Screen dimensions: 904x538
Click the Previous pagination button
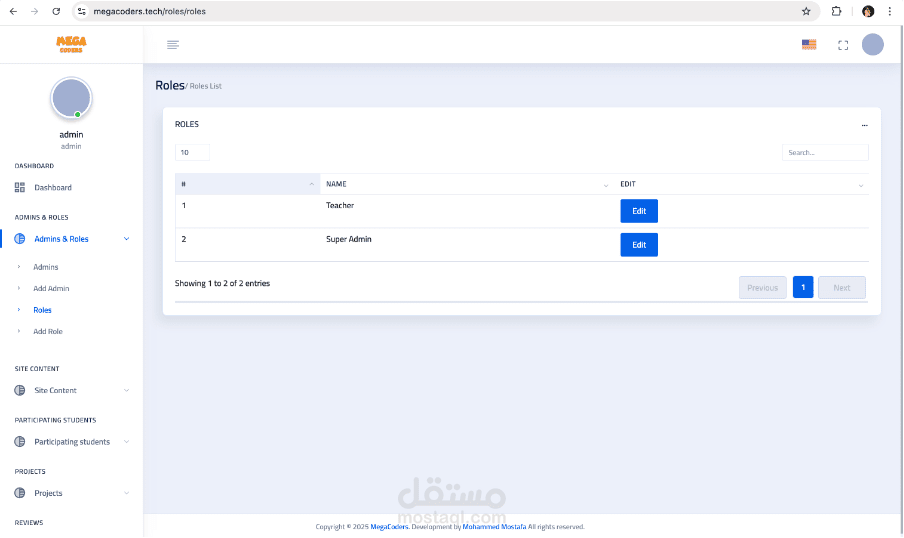pyautogui.click(x=763, y=288)
